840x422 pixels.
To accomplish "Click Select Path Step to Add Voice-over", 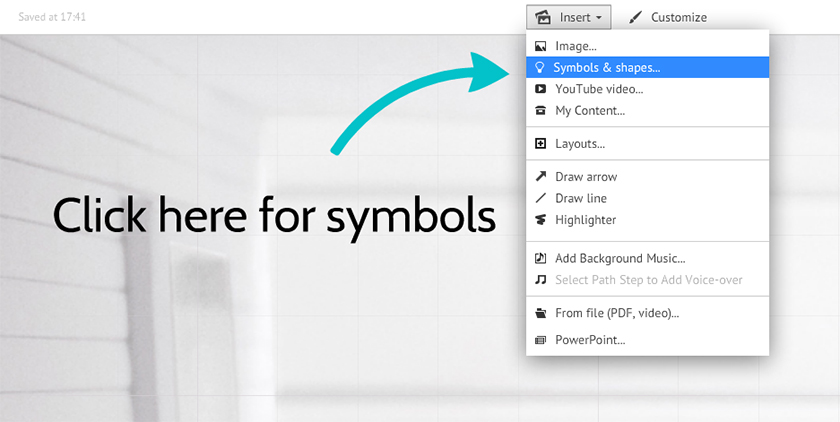I will 647,280.
